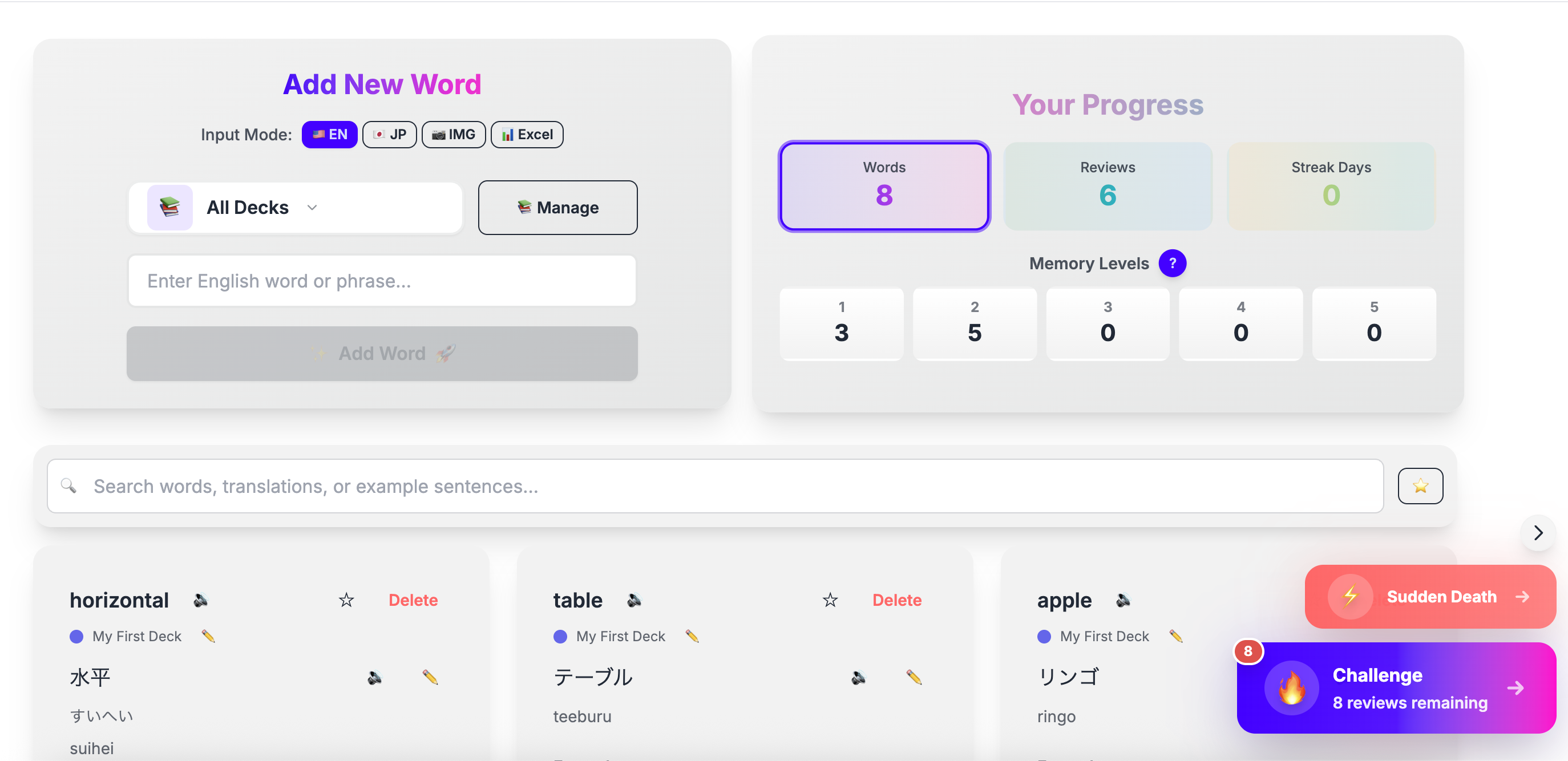Toggle favorites-only filter star button

[x=1420, y=486]
